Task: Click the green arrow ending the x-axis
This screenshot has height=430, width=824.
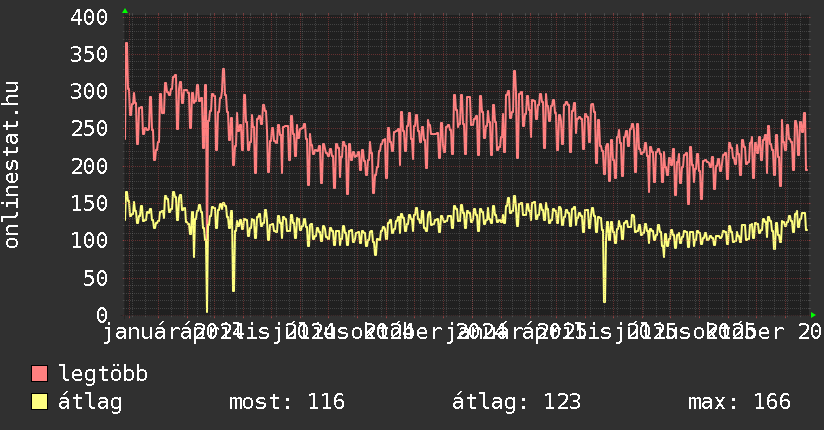Action: (813, 314)
